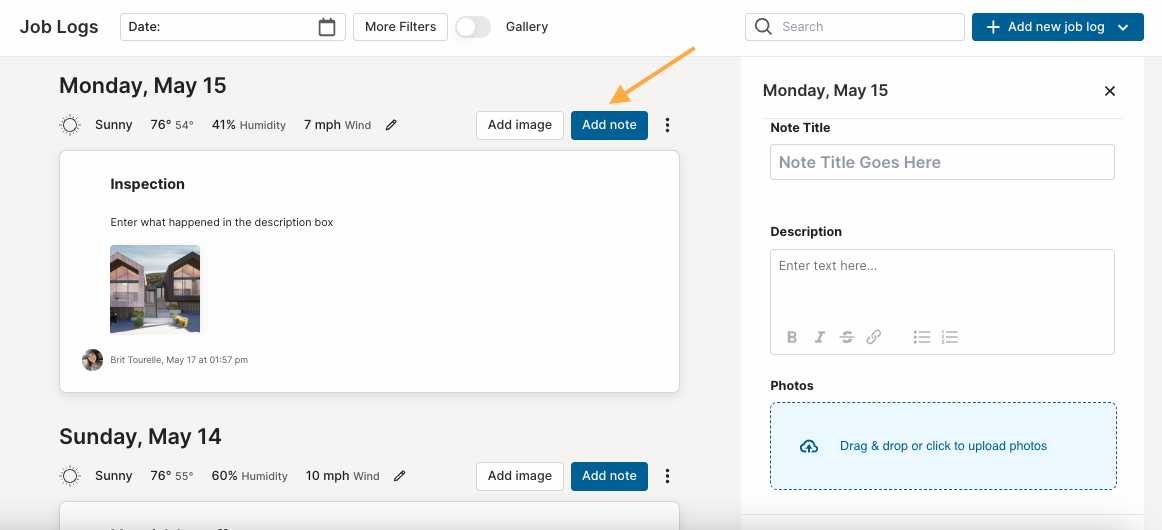This screenshot has height=530, width=1162.
Task: Insert numbered list in Description editor
Action: [x=950, y=337]
